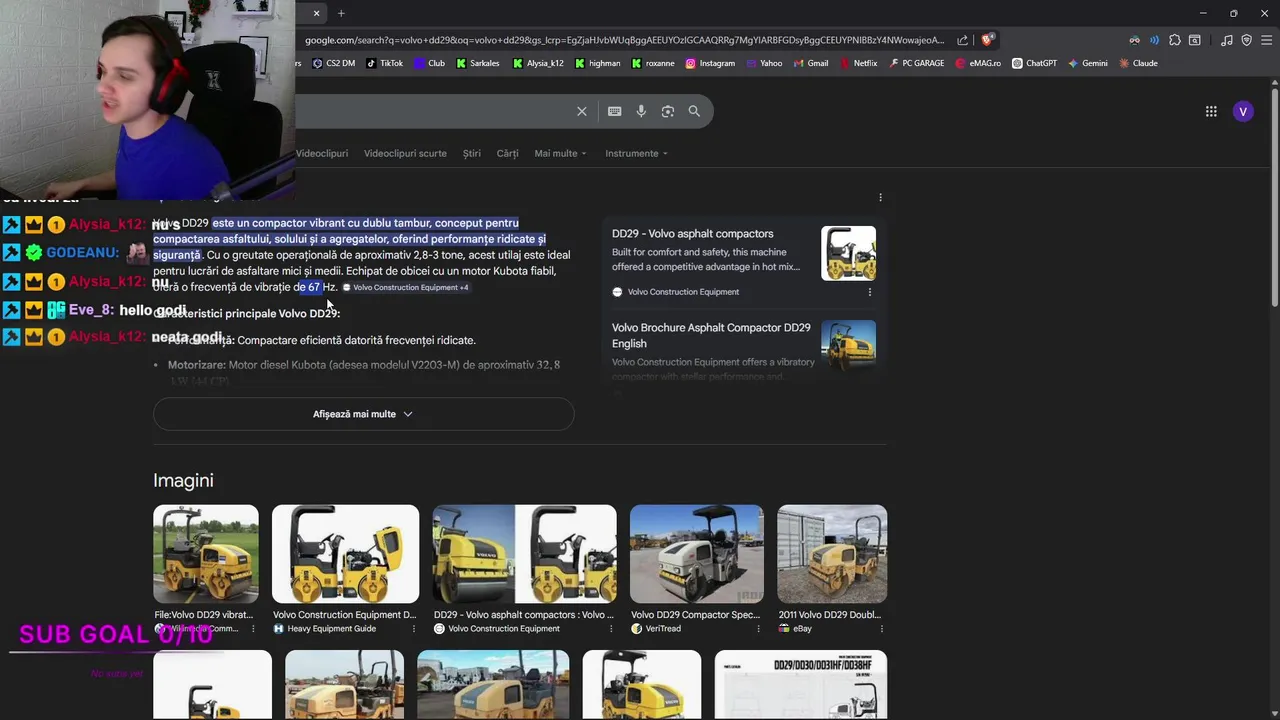Search by image with the Lens icon
The height and width of the screenshot is (720, 1280).
668,111
